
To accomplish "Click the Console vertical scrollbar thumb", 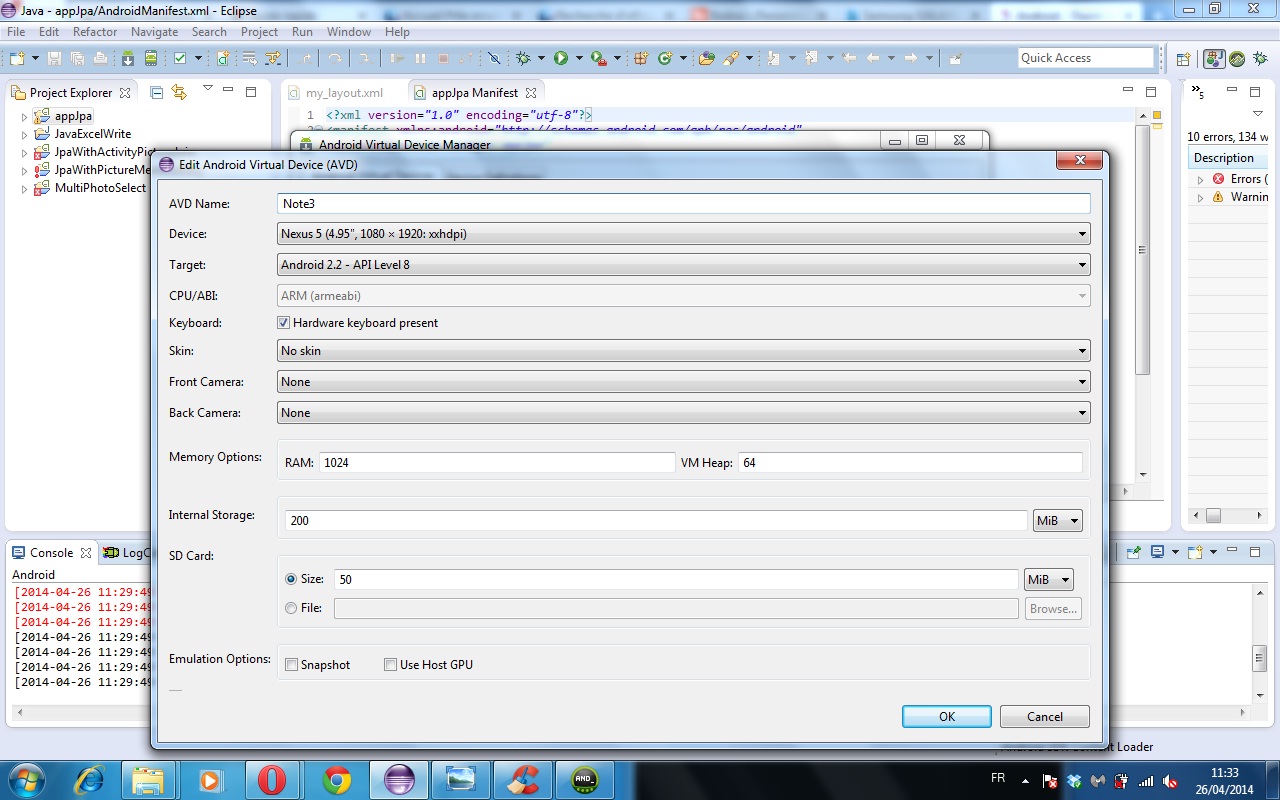I will [x=1259, y=658].
